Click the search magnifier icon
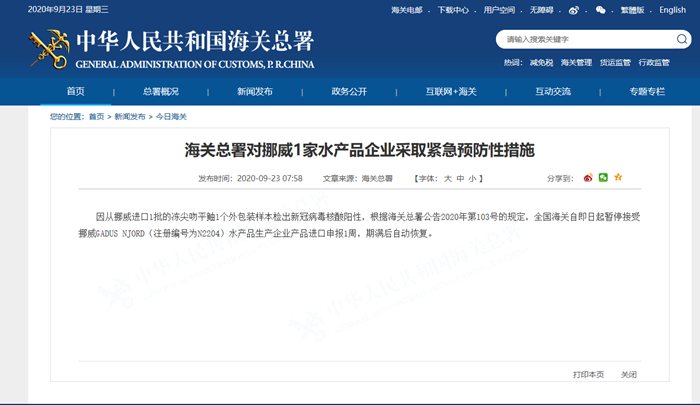The image size is (700, 405). pyautogui.click(x=679, y=40)
